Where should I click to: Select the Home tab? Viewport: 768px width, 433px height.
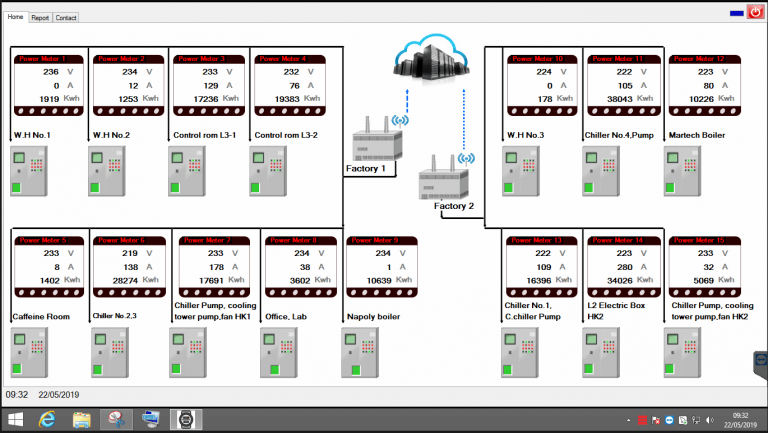[x=16, y=18]
